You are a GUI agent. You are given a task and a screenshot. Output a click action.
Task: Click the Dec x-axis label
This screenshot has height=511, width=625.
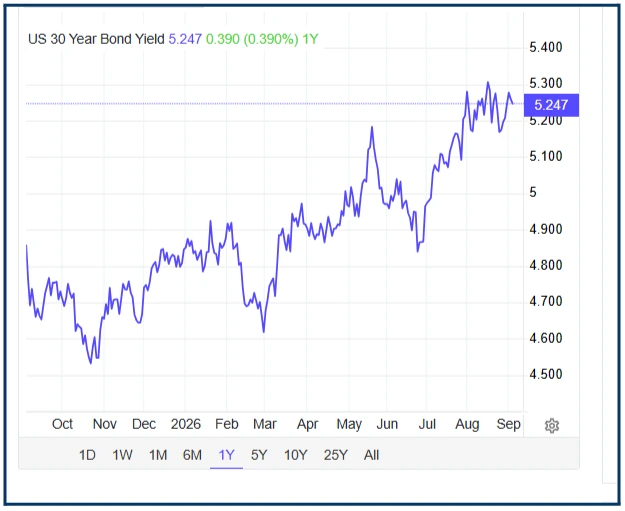[143, 424]
